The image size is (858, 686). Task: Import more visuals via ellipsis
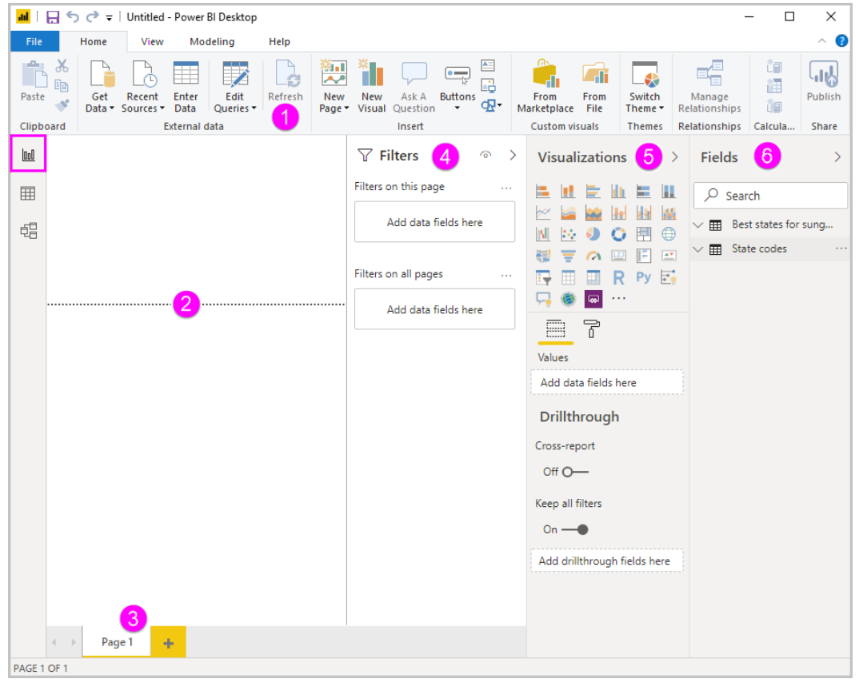pyautogui.click(x=618, y=299)
